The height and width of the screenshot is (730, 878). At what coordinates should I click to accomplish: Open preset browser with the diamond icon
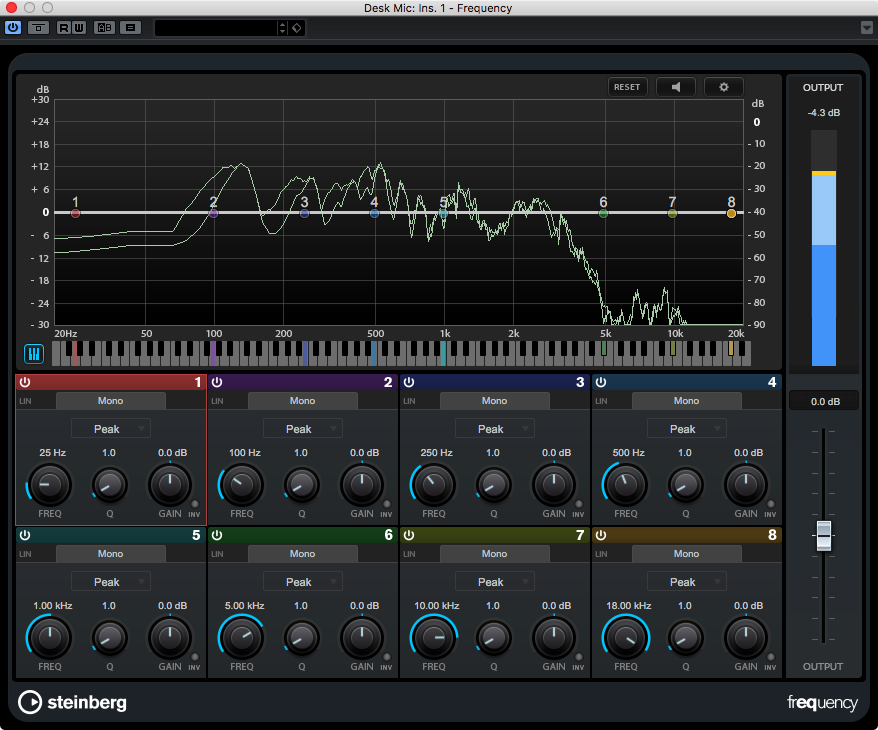point(297,28)
